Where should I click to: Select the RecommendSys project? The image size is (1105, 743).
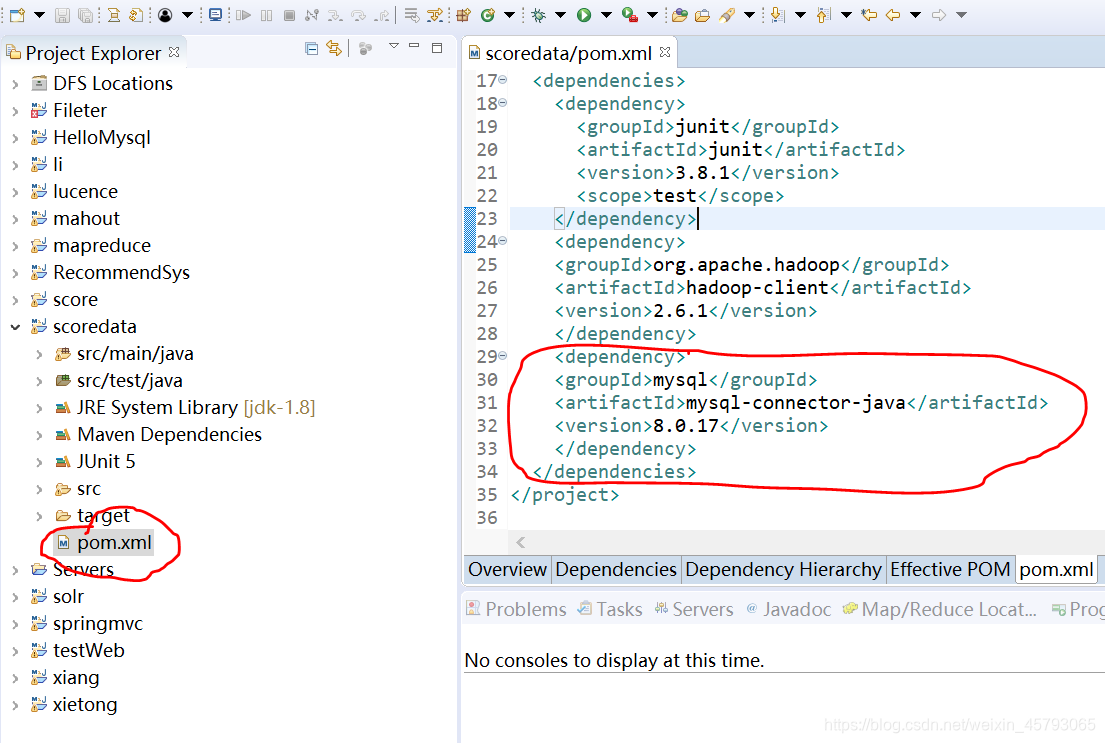click(x=121, y=273)
